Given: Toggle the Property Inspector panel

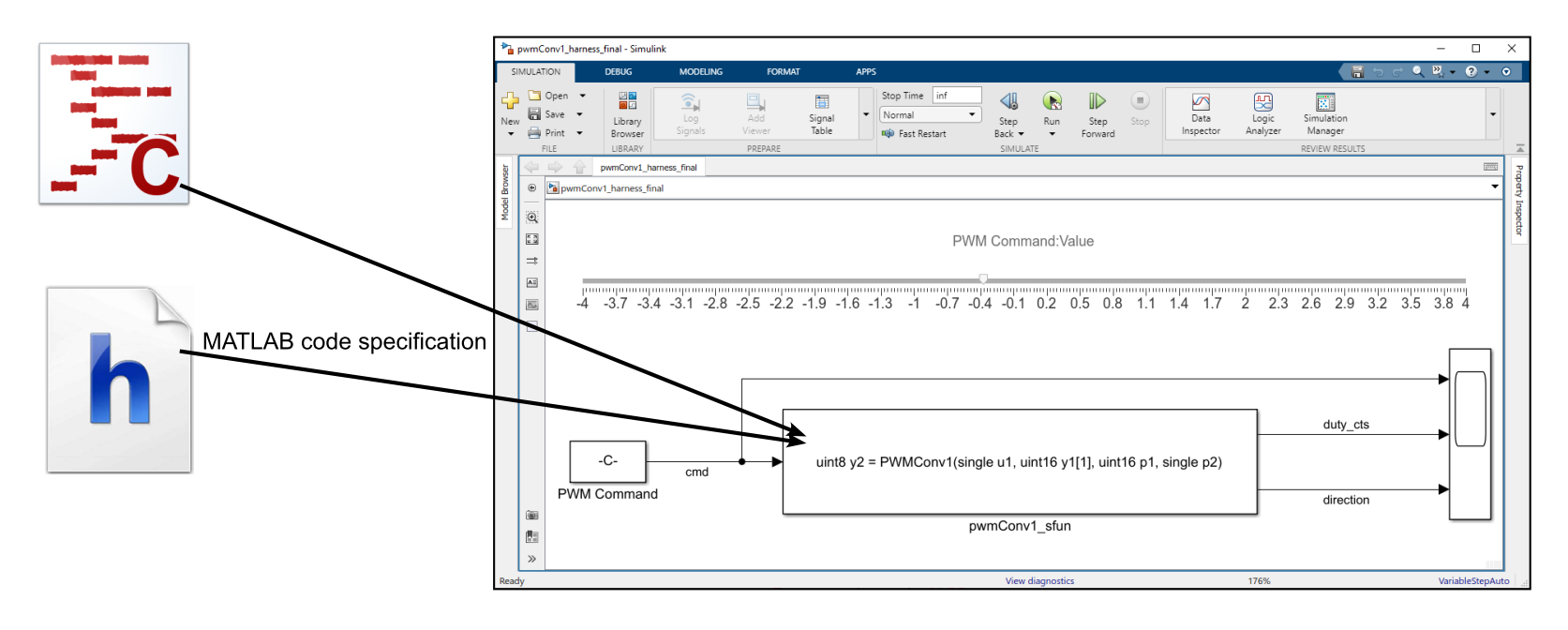Looking at the screenshot, I should click(x=1519, y=200).
